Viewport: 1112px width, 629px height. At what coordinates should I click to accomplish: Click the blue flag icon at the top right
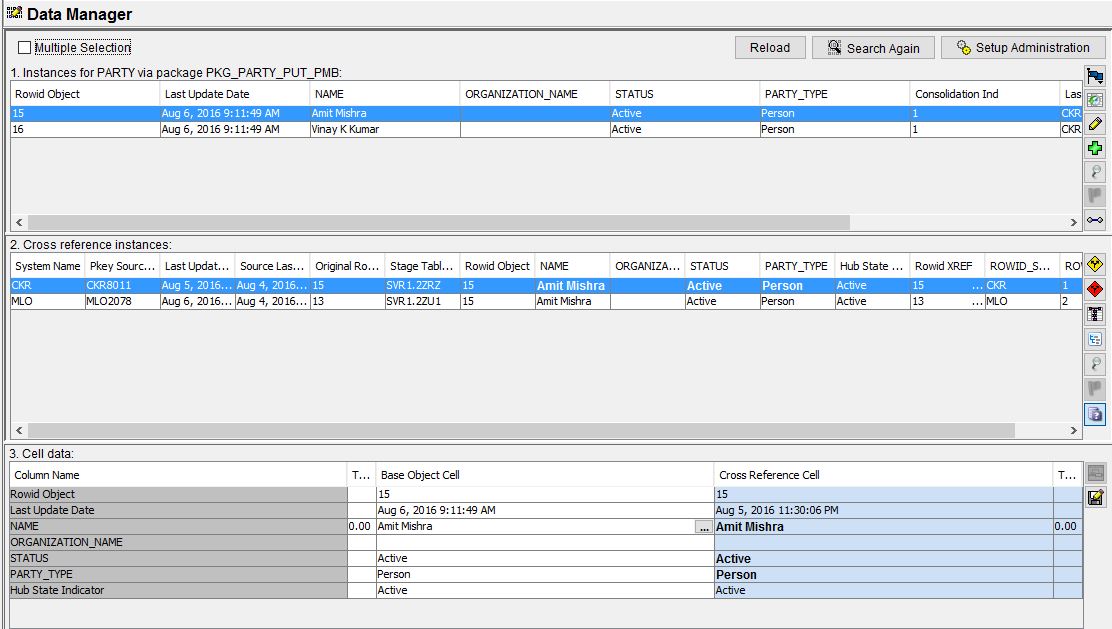point(1094,73)
